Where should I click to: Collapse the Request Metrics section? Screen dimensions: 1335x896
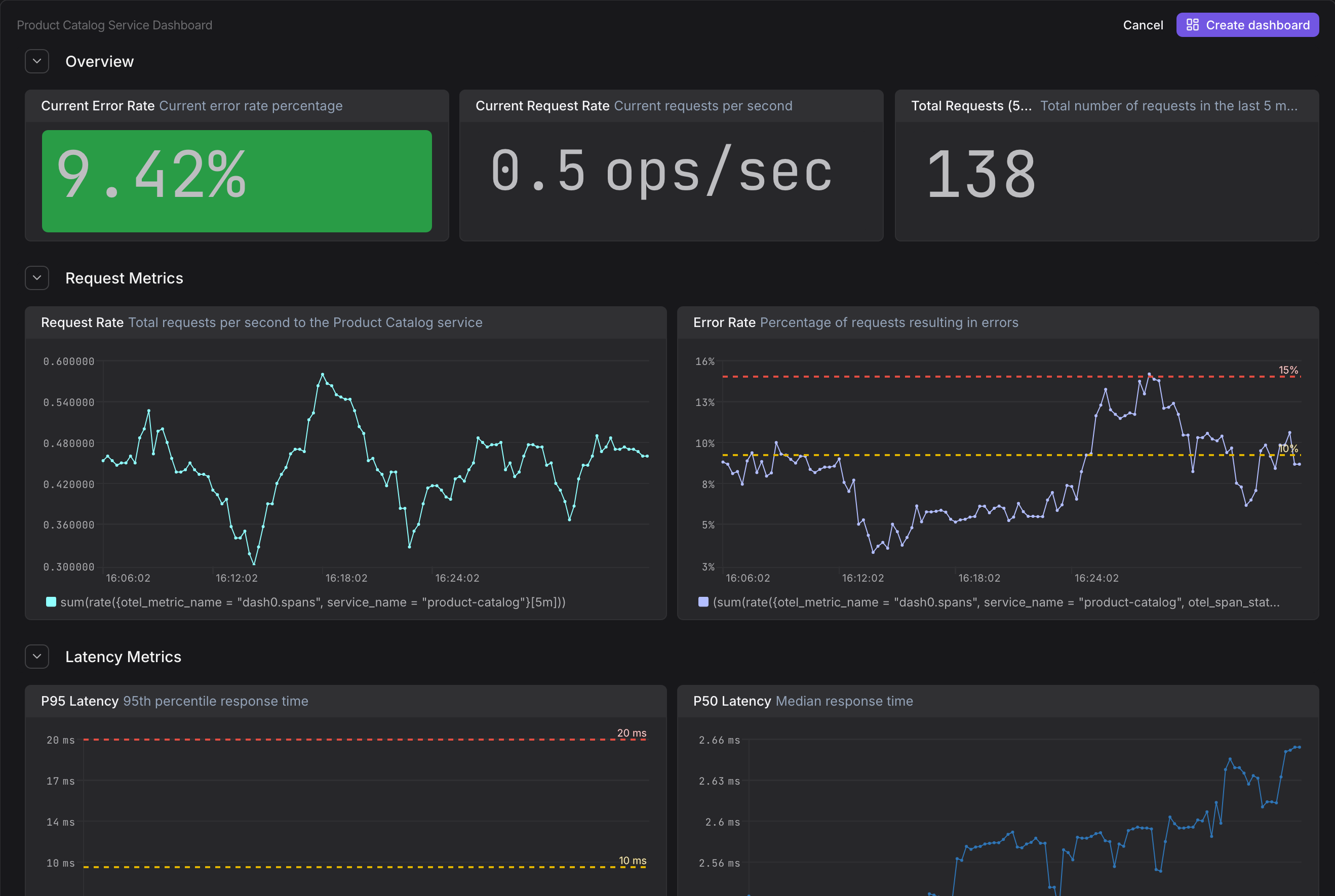tap(37, 278)
